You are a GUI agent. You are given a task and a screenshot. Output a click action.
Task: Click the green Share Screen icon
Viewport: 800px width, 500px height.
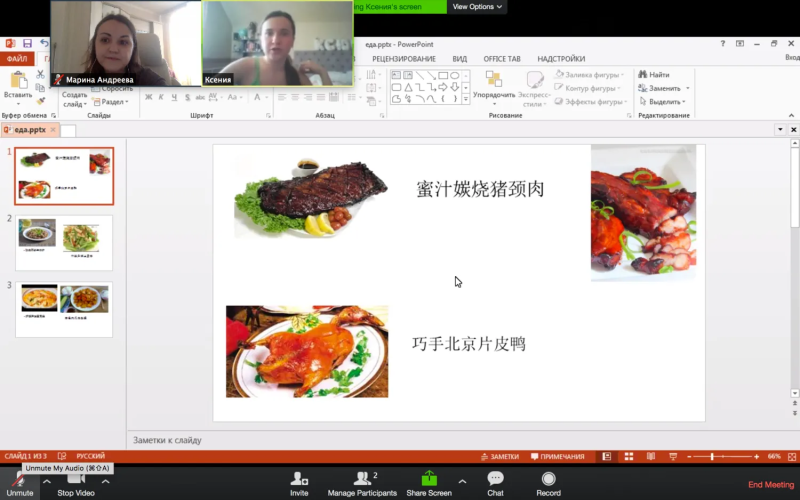point(429,479)
